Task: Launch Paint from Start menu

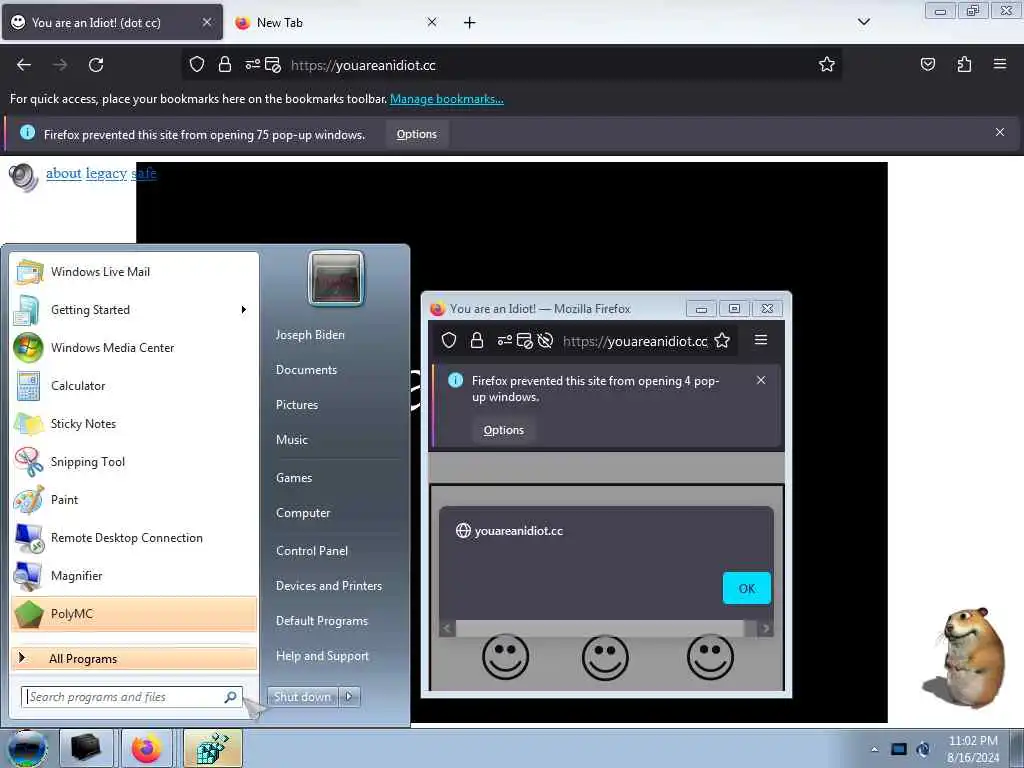Action: tap(135, 500)
